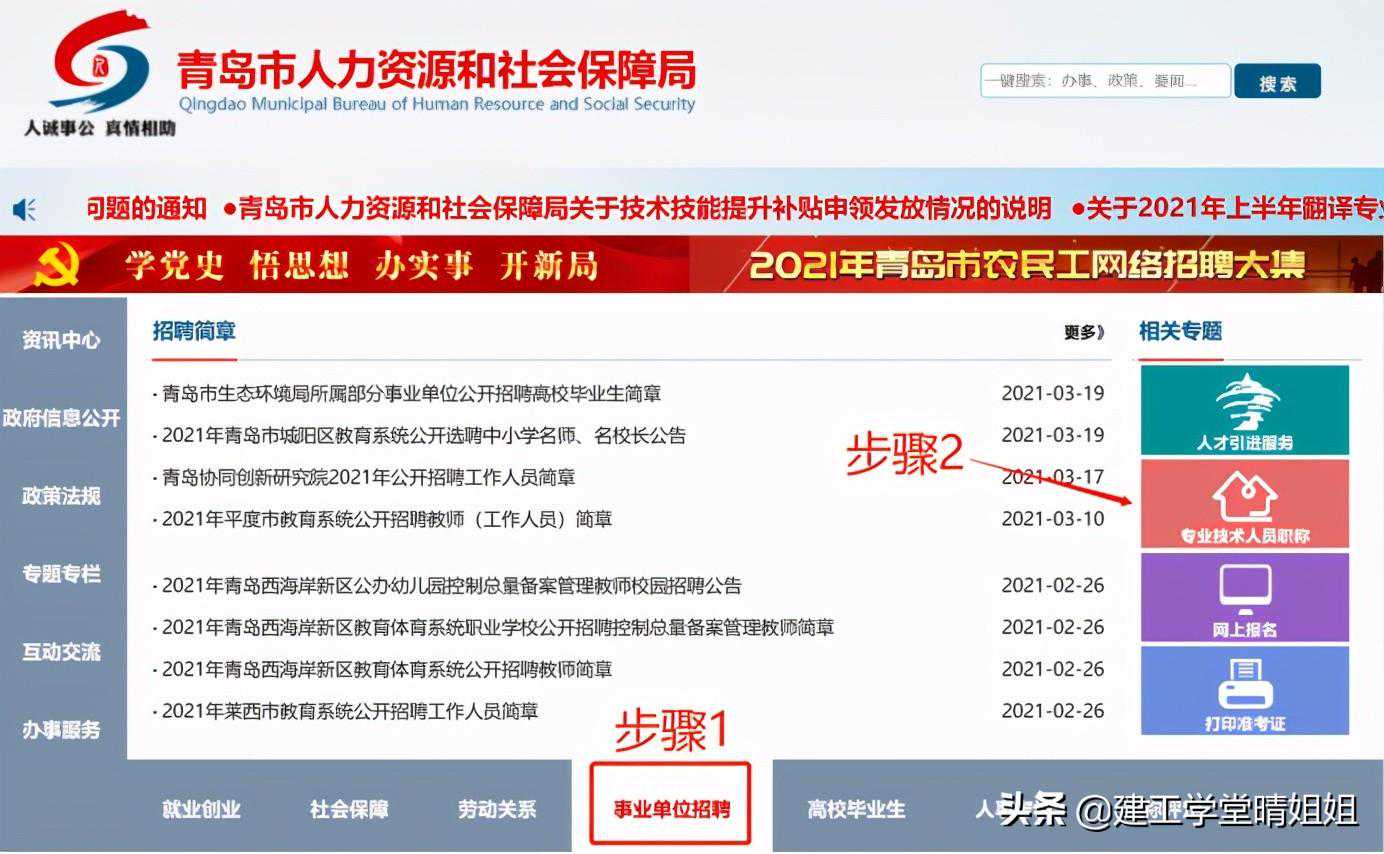Select 政府信息公开 in the left sidebar
The image size is (1384, 854).
coord(62,418)
